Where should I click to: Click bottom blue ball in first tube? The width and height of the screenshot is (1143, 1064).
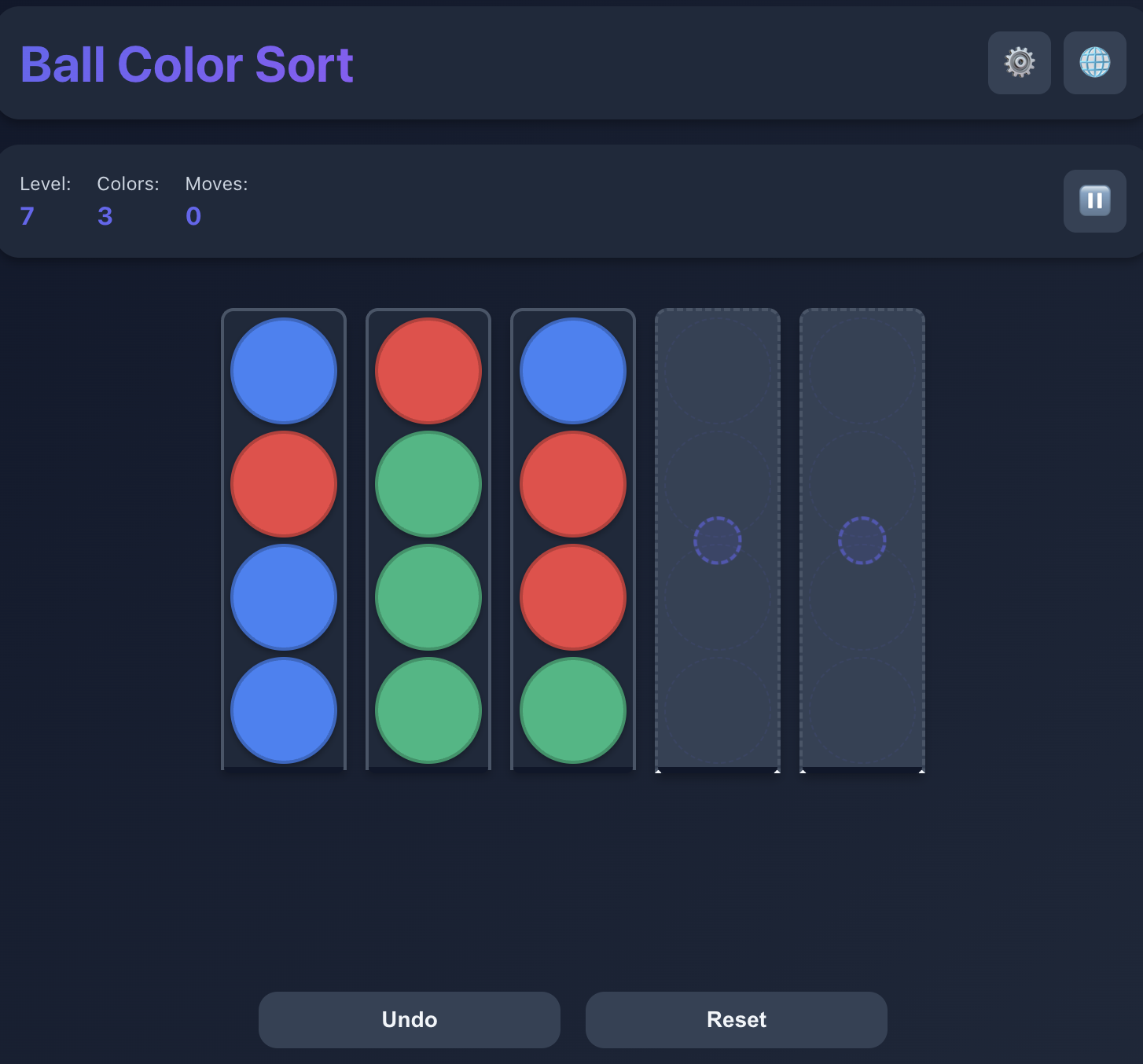284,710
